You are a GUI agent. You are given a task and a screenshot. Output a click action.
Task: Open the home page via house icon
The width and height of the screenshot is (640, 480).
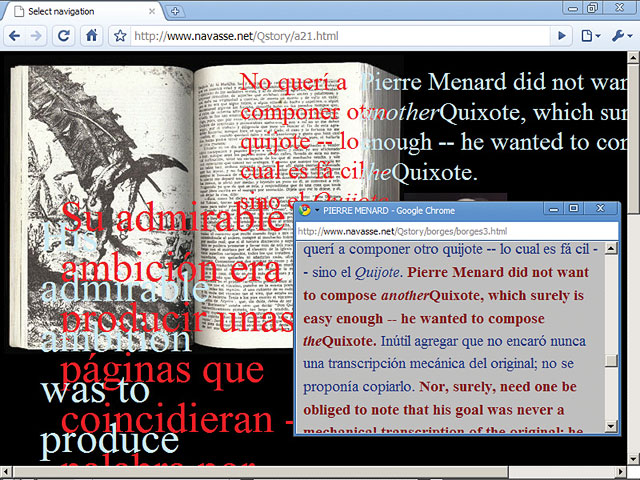tap(91, 36)
